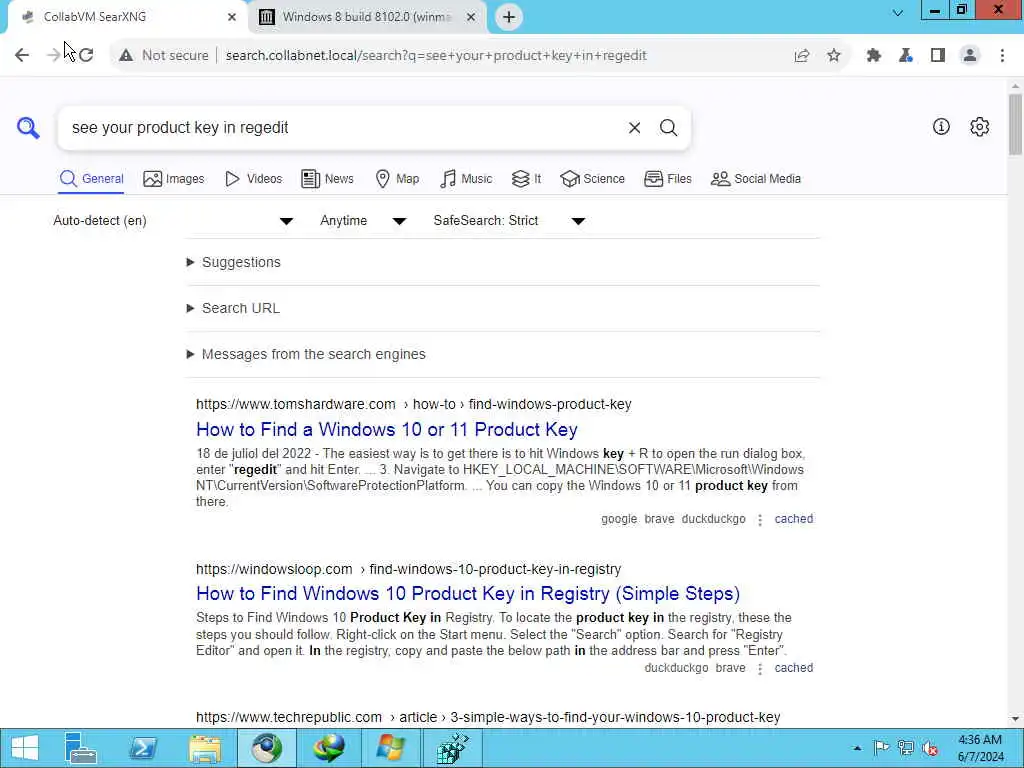Open the browser extensions puzzle icon
Screen dimensions: 1024x768
pos(874,56)
